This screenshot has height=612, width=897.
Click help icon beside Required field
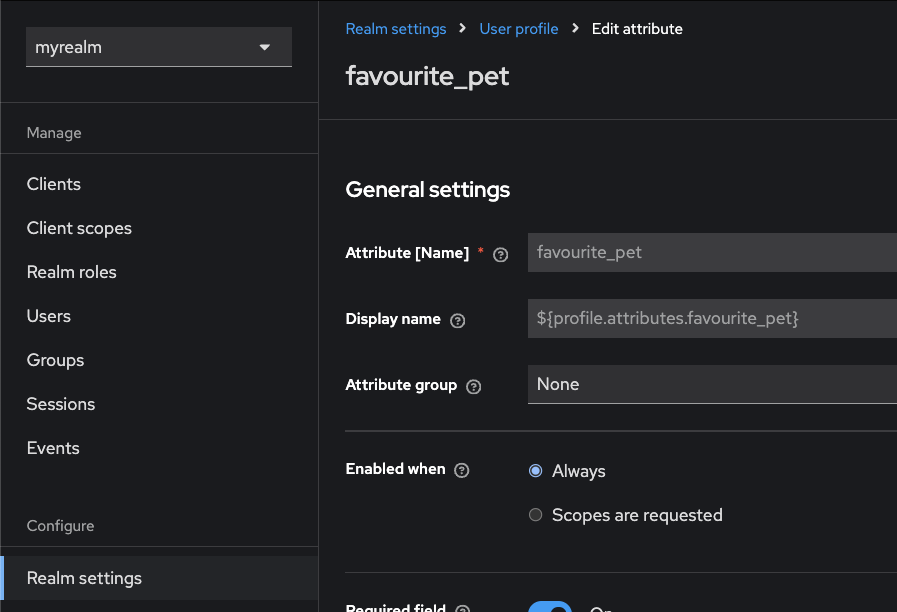[462, 609]
